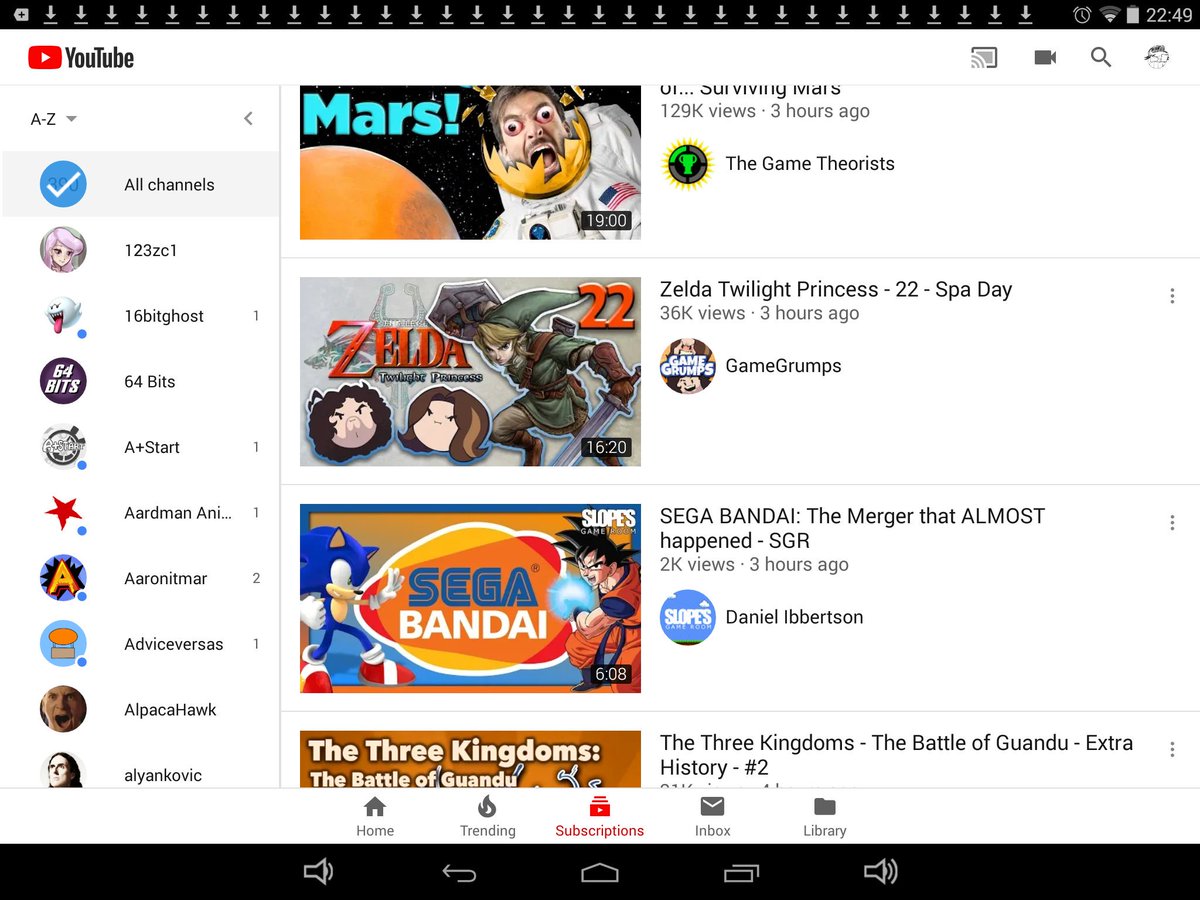Tap the Slopes Game Room channel icon
1200x900 pixels.
pyautogui.click(x=688, y=617)
